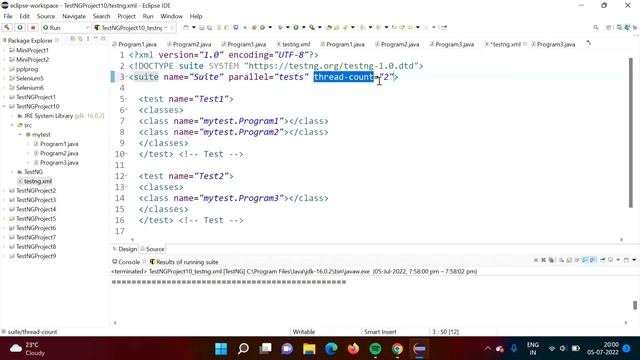Collapse the src folder node
This screenshot has height=360, width=640.
(x=12, y=125)
